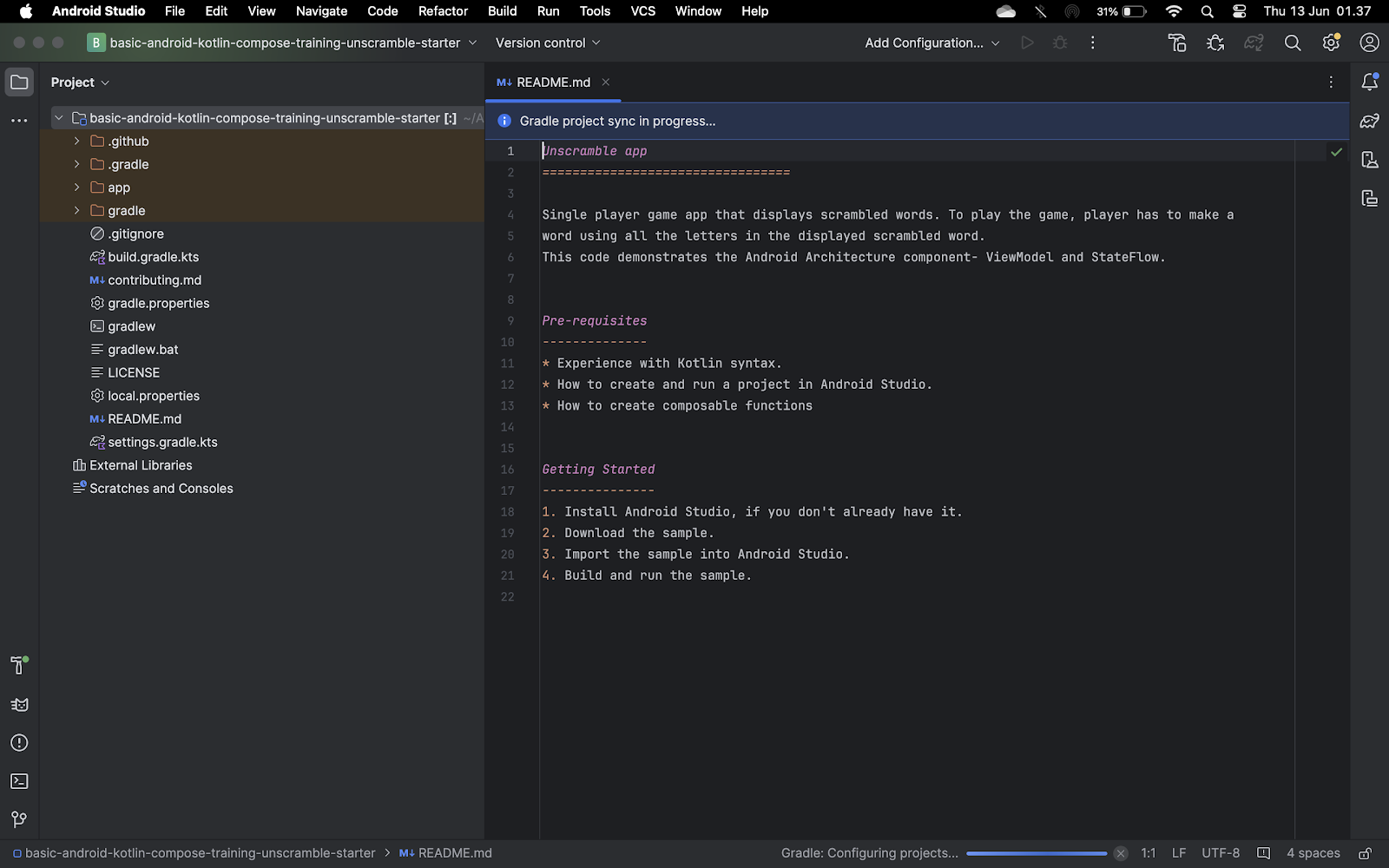The width and height of the screenshot is (1389, 868).
Task: Open the Running Devices sidebar icon
Action: [1370, 198]
